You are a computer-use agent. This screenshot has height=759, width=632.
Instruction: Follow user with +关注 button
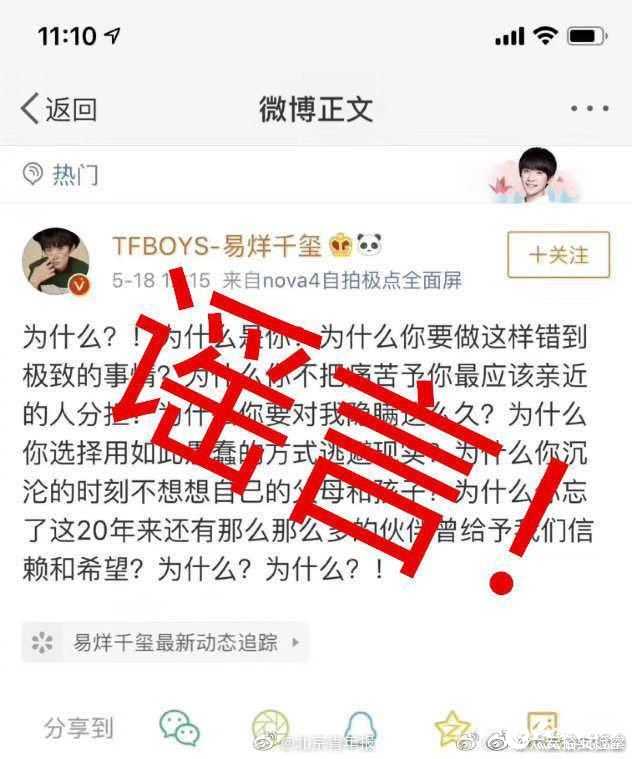(x=558, y=255)
